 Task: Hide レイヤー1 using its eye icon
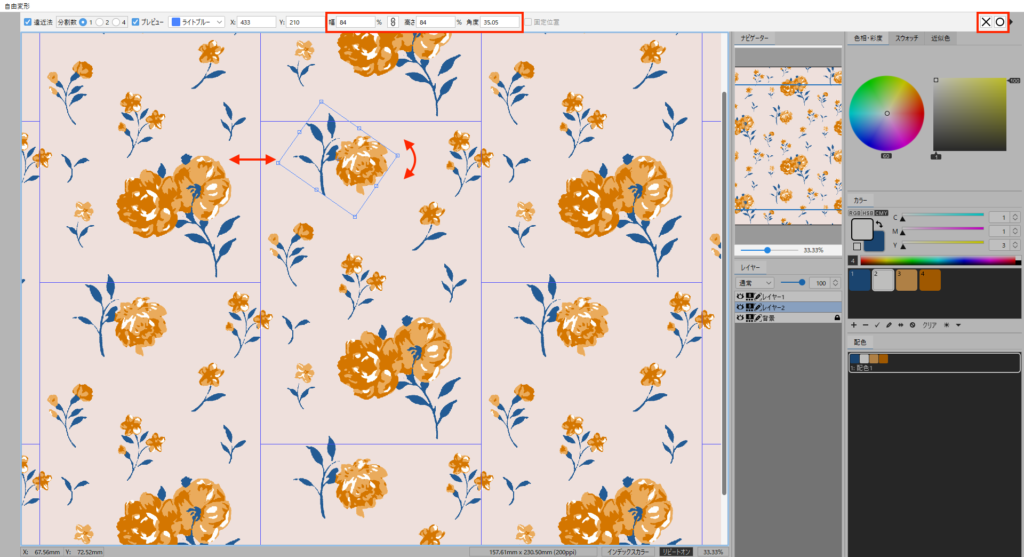740,297
